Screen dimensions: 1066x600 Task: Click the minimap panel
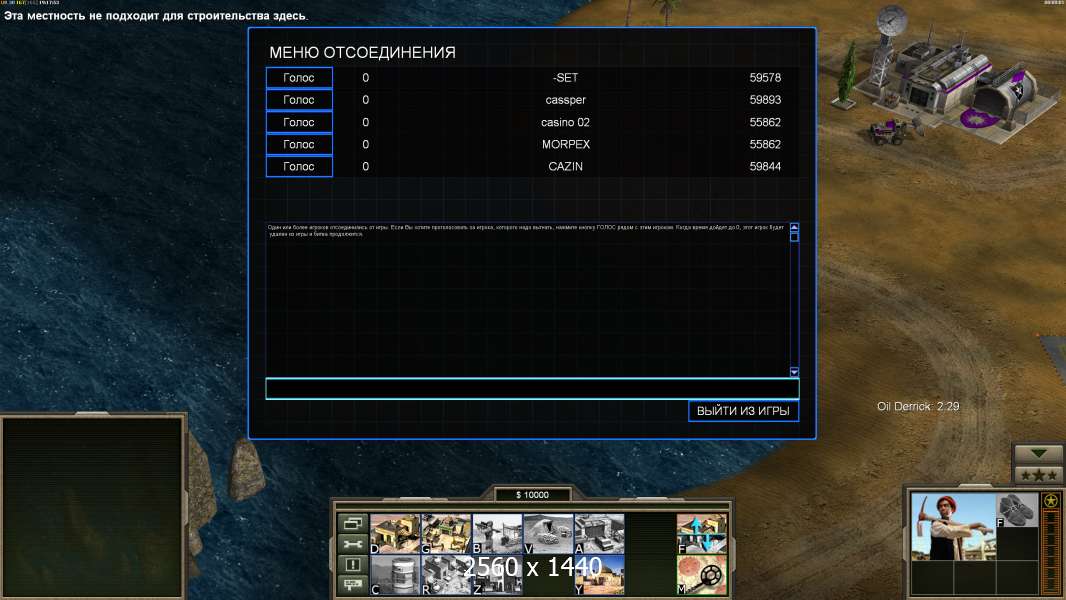click(x=92, y=507)
